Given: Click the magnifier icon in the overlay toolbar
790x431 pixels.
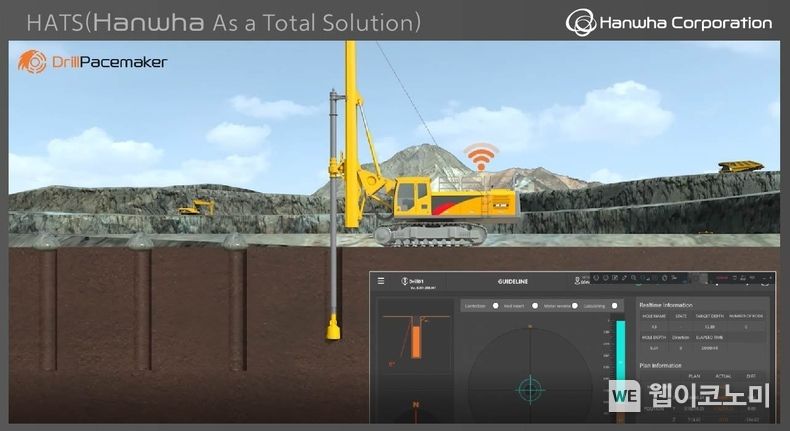Looking at the screenshot, I should point(634,278).
